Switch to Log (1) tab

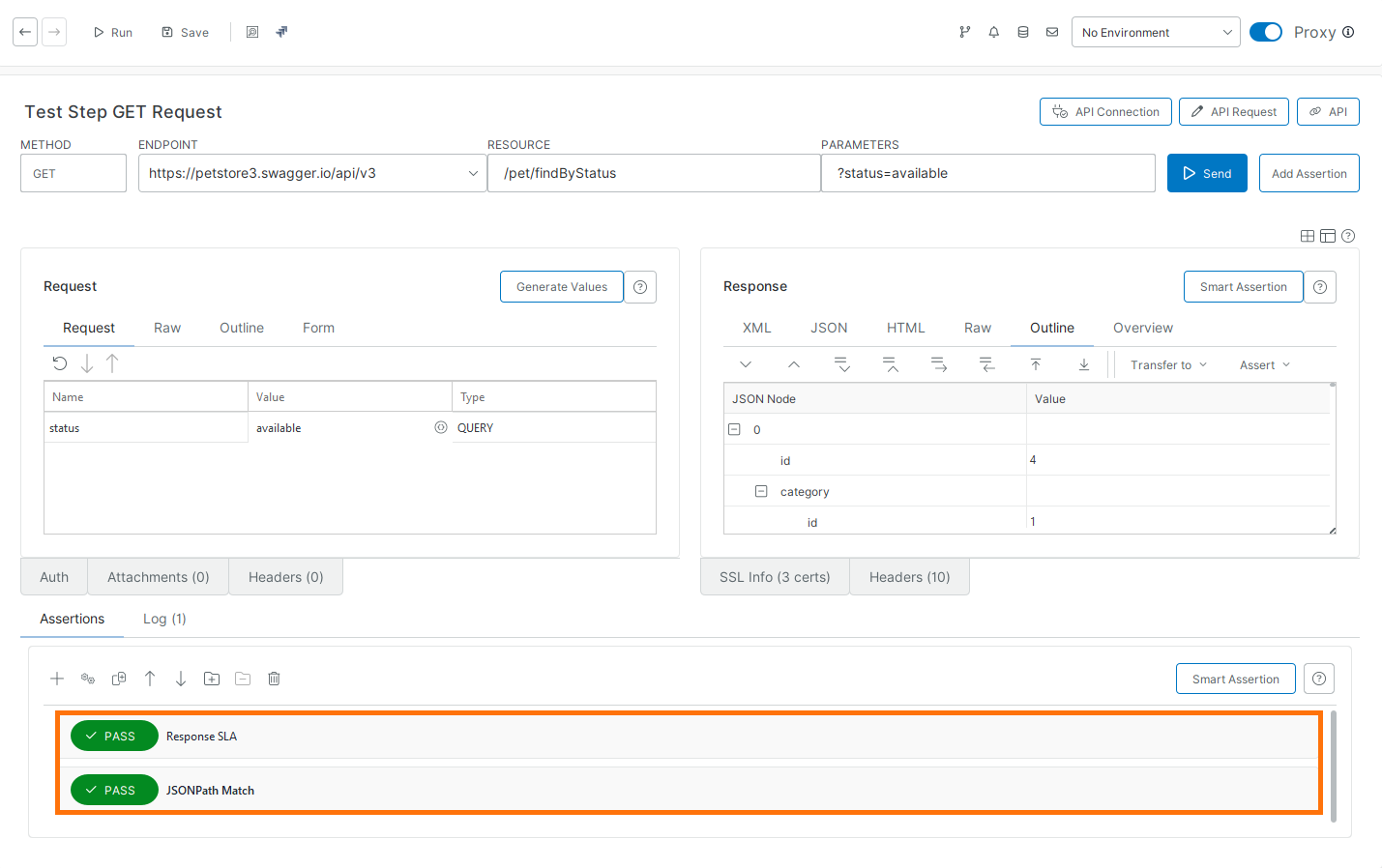164,619
